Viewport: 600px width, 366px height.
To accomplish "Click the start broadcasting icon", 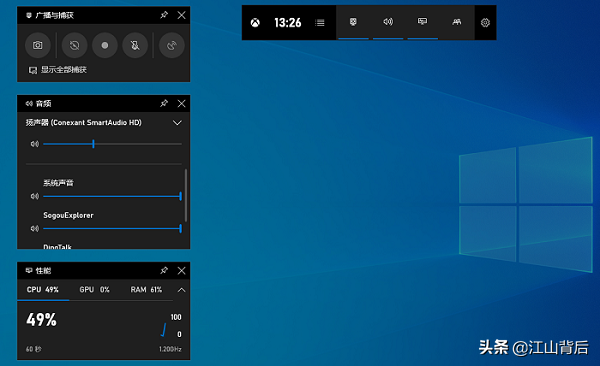I will click(x=171, y=46).
